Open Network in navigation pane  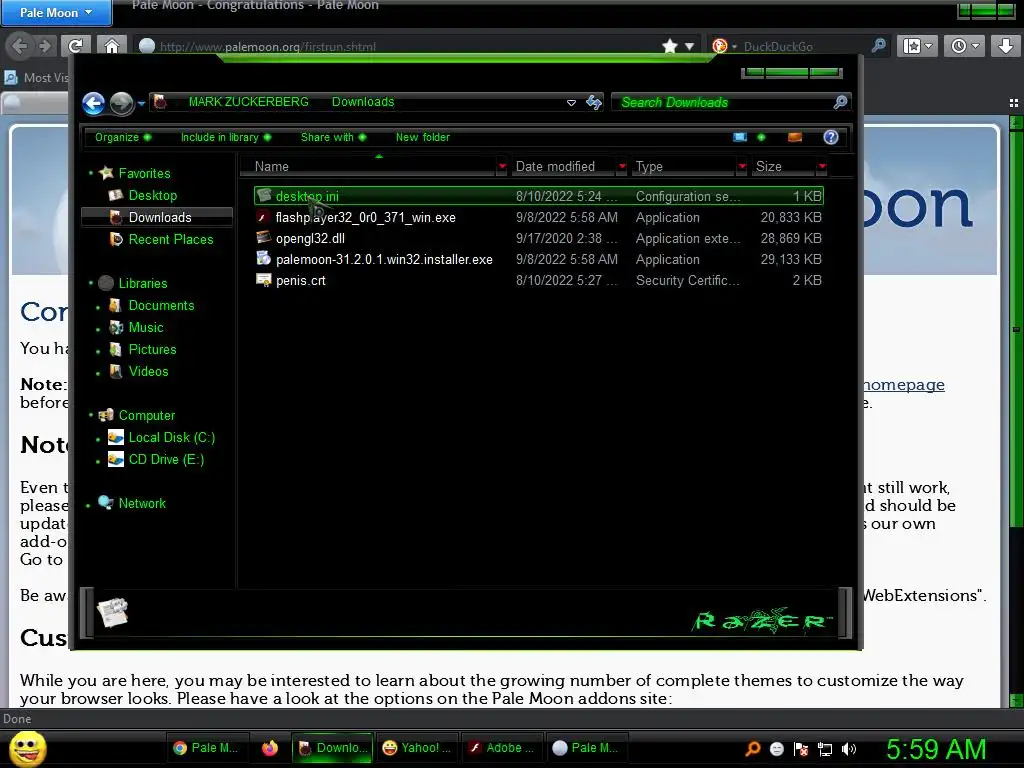tap(142, 504)
